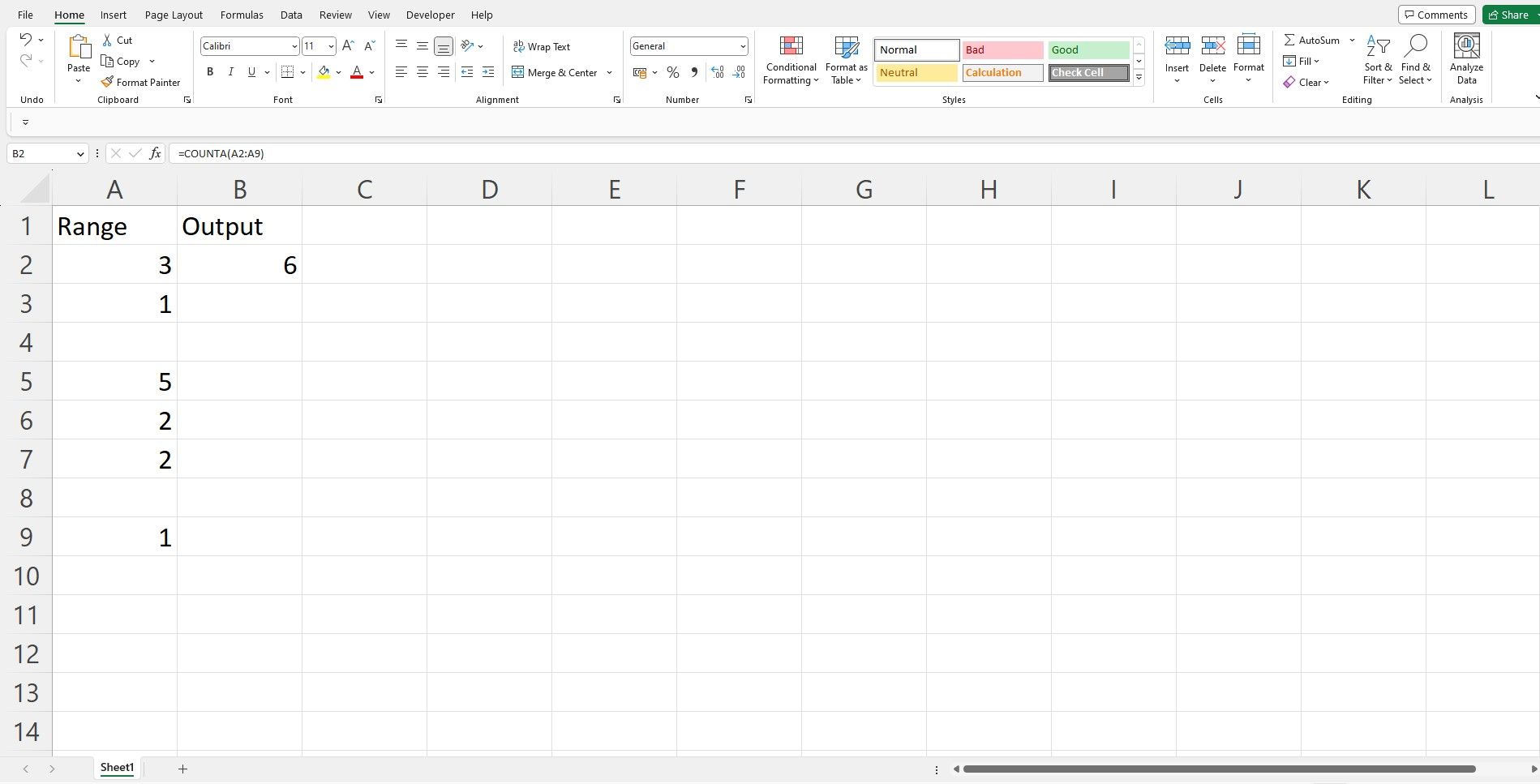1540x784 pixels.
Task: Apply the Percent Style format
Action: 673,72
